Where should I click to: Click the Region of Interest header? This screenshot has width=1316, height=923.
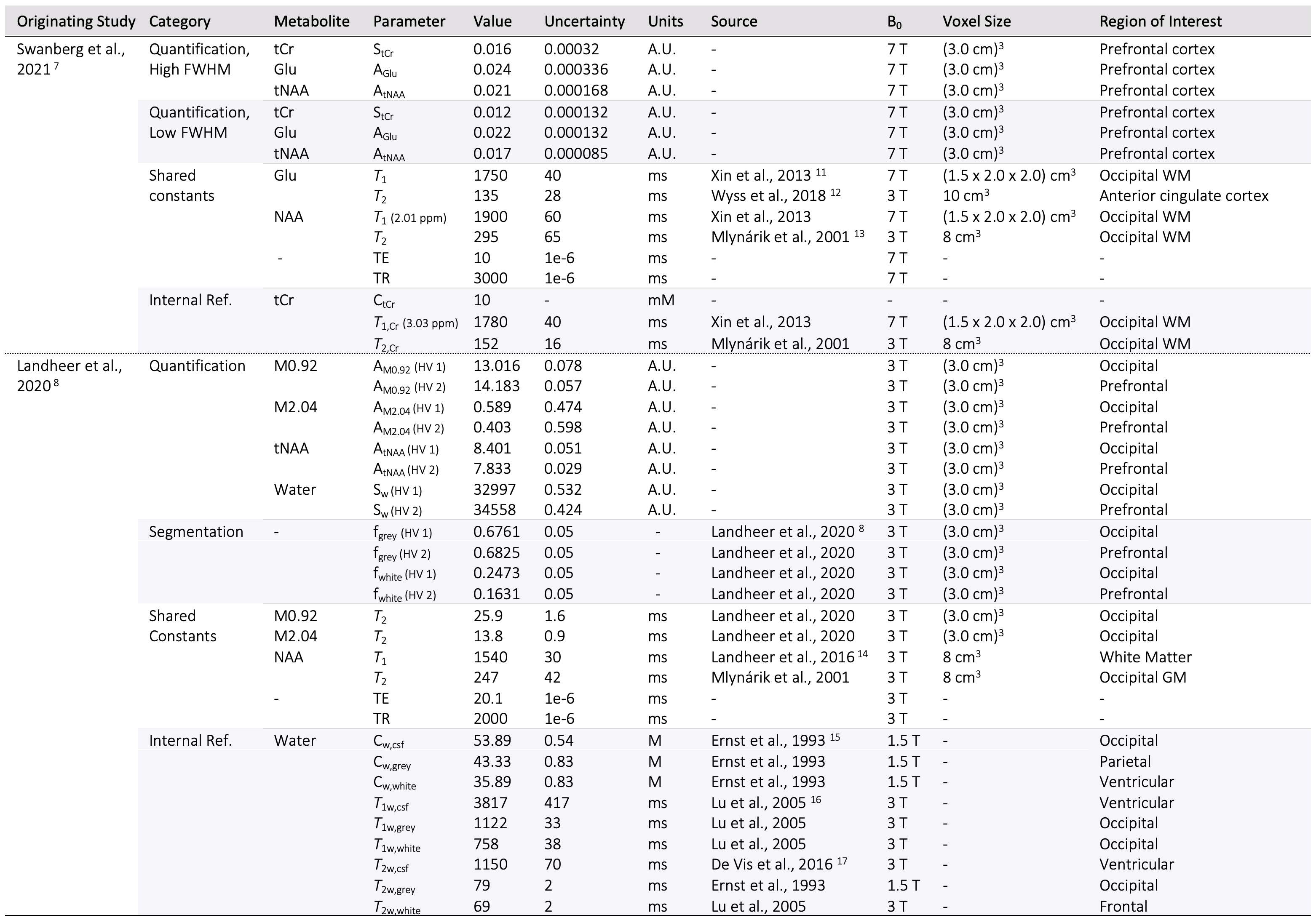pos(1160,22)
